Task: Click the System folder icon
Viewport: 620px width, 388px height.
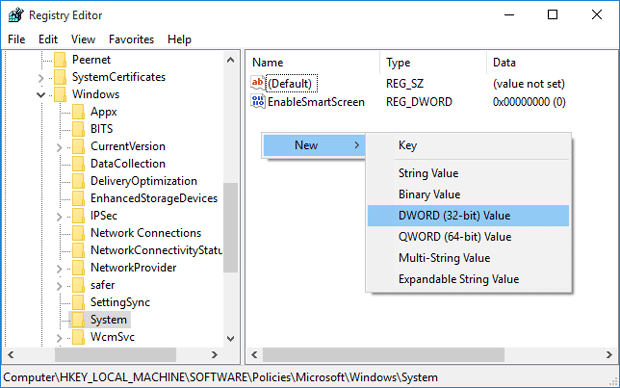Action: (x=78, y=320)
